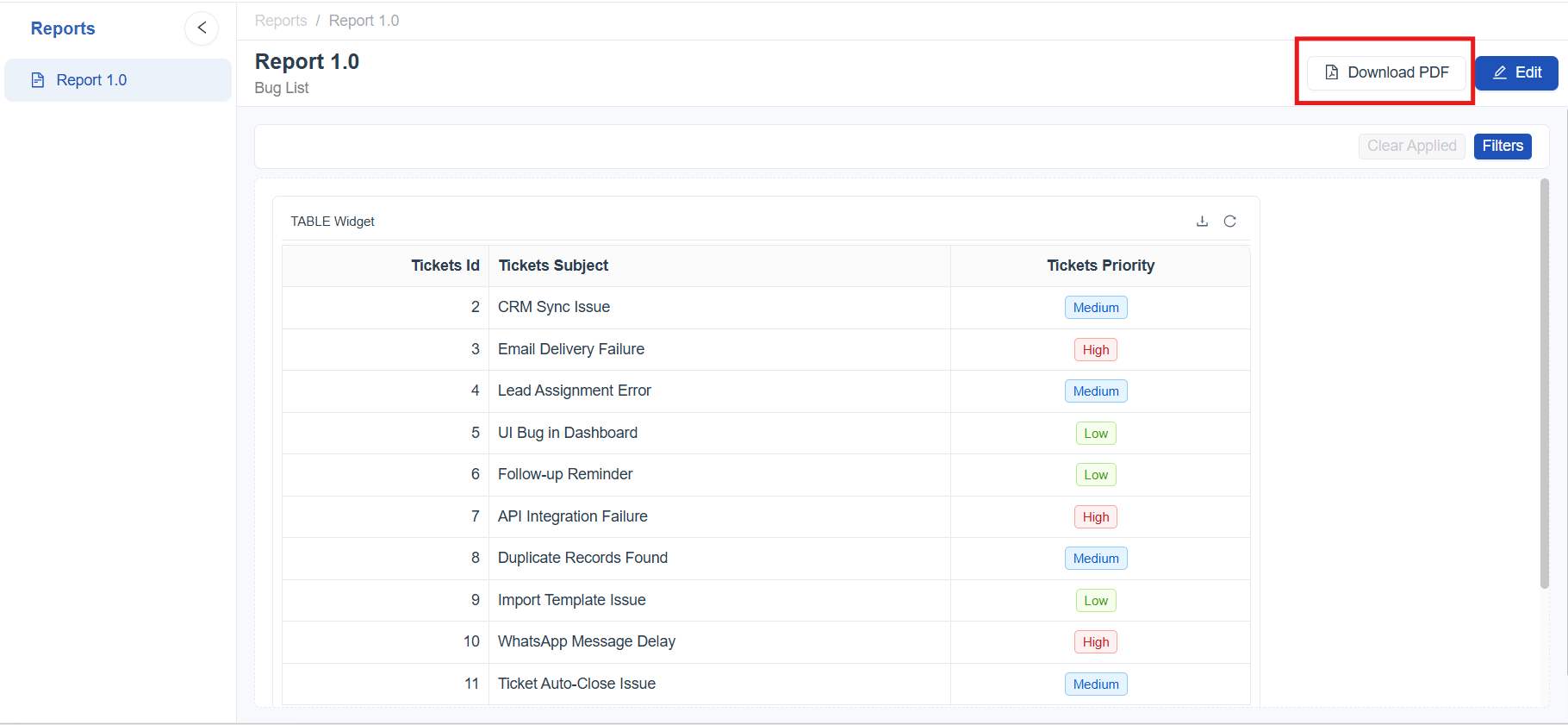Click the Tickets Id column header

click(445, 266)
